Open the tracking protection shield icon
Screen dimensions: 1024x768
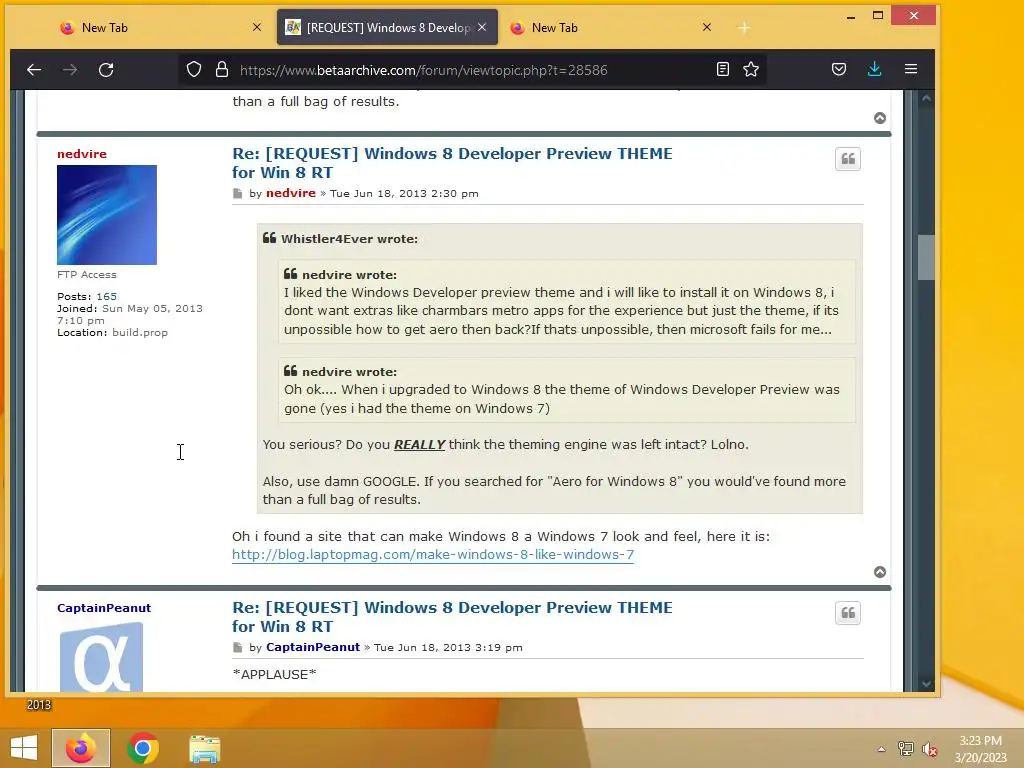194,69
